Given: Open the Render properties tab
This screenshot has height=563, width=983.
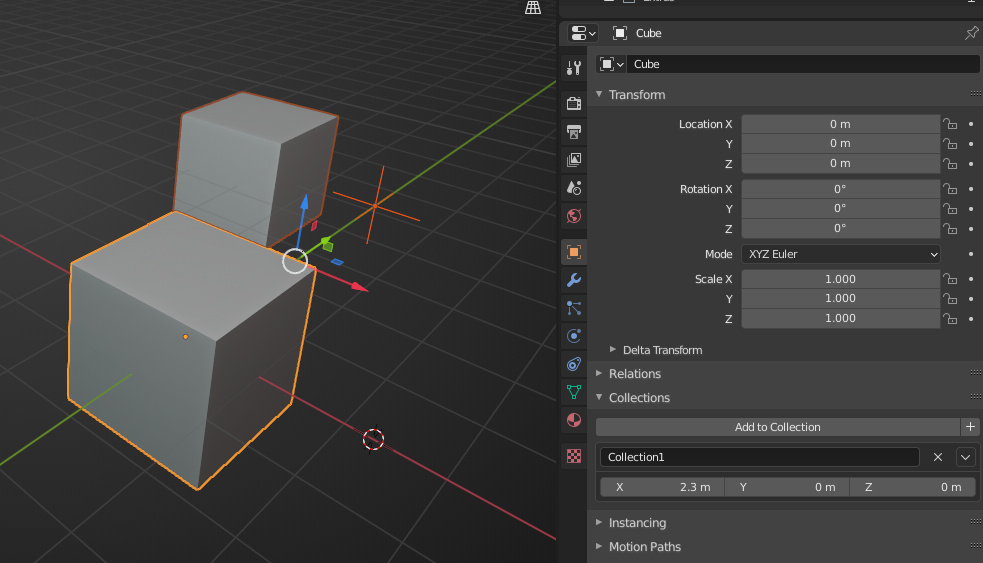Looking at the screenshot, I should click(574, 103).
